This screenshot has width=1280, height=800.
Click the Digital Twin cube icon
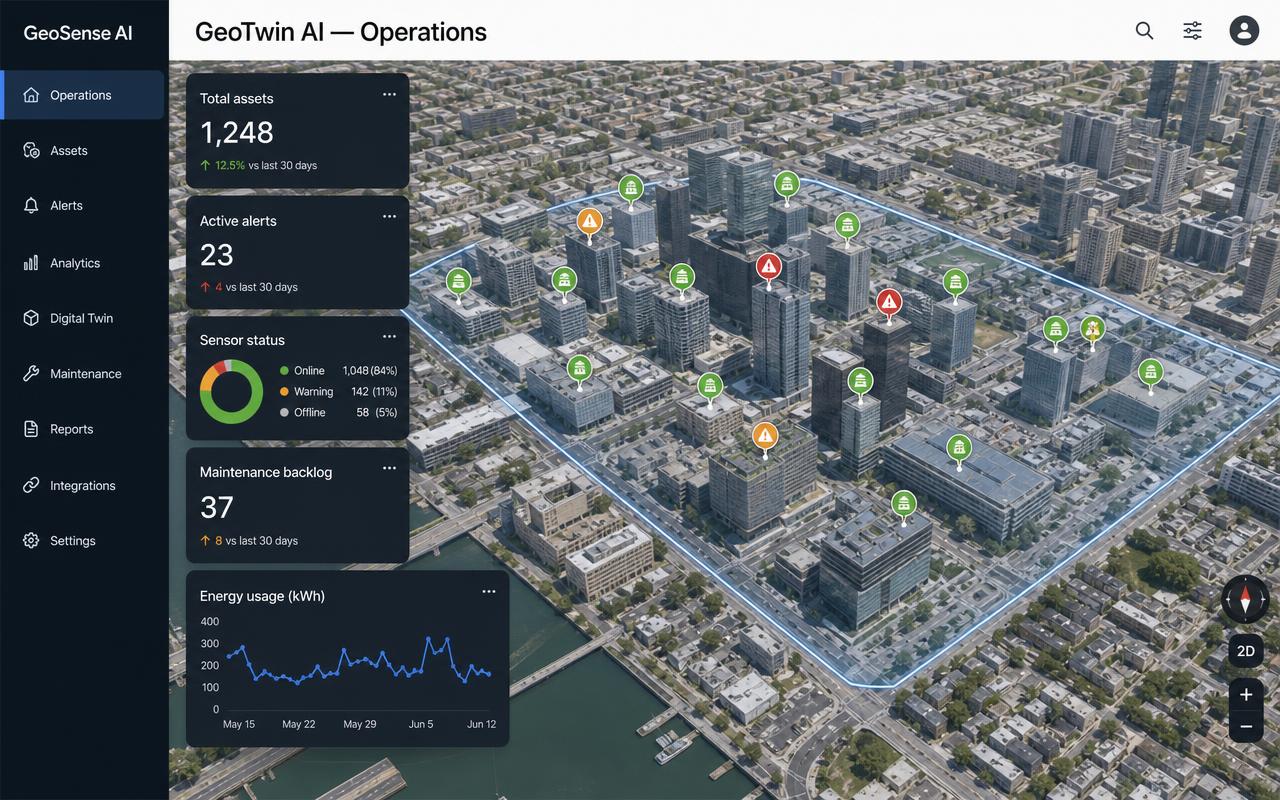click(31, 318)
